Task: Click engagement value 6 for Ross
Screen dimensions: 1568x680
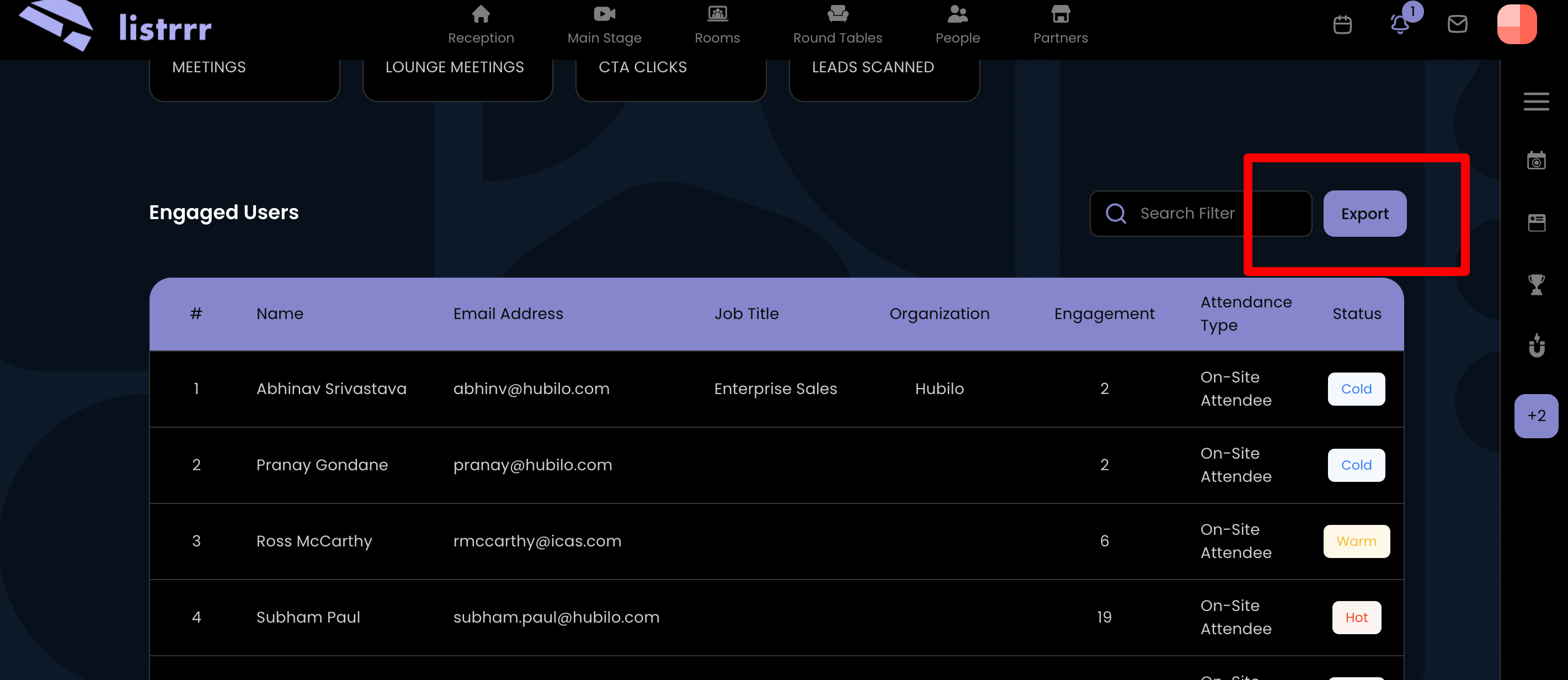Action: coord(1104,540)
